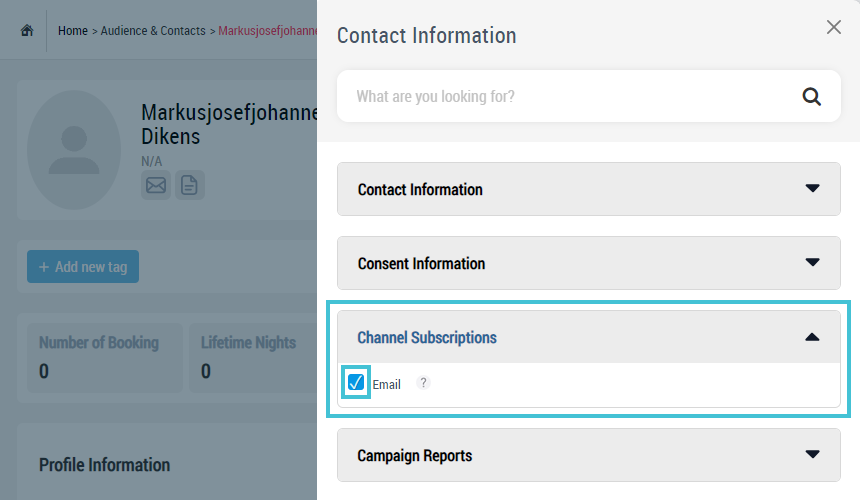Click the envelope email icon under contact name

(x=156, y=185)
